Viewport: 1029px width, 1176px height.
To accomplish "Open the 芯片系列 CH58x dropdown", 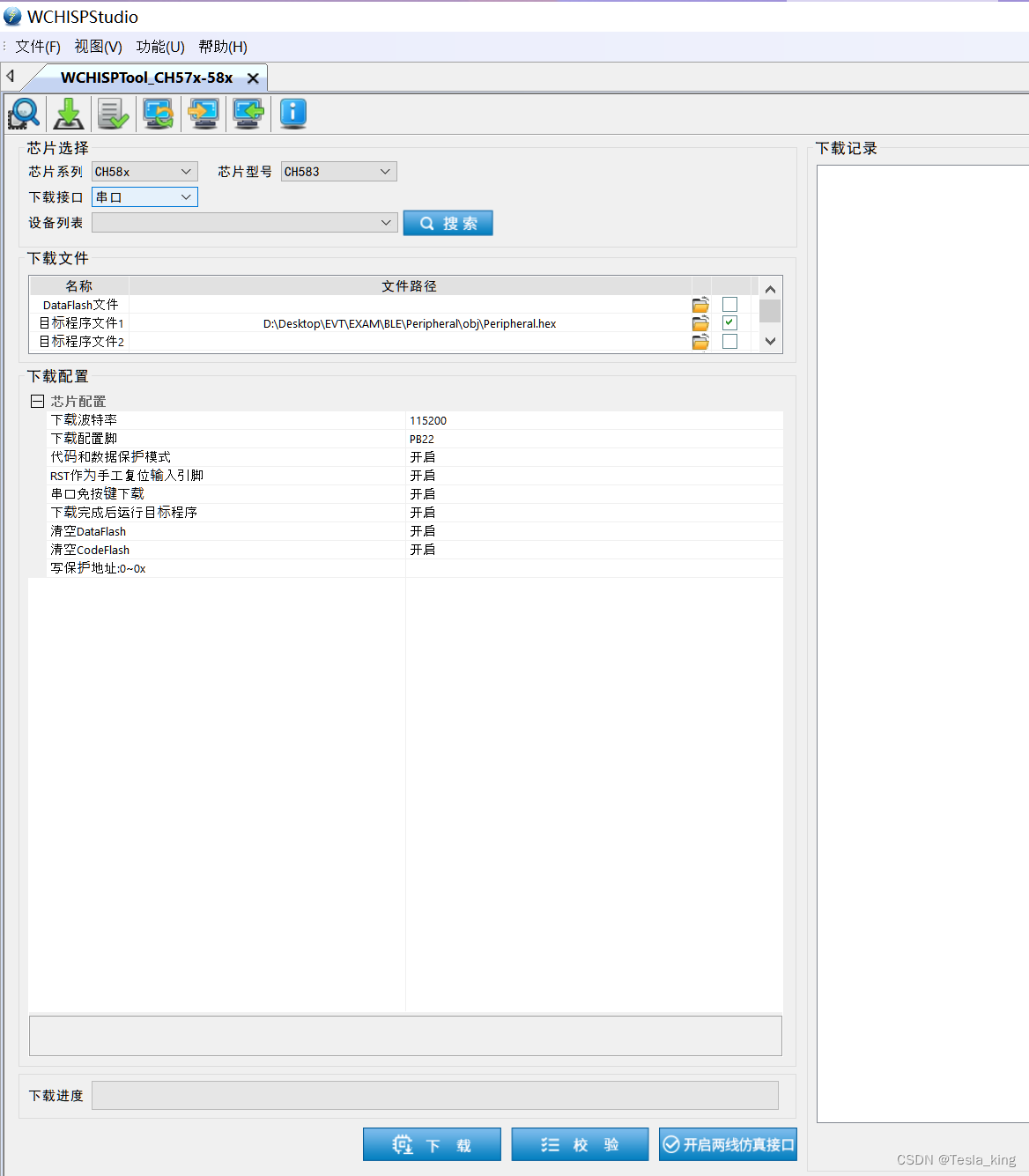I will click(144, 172).
